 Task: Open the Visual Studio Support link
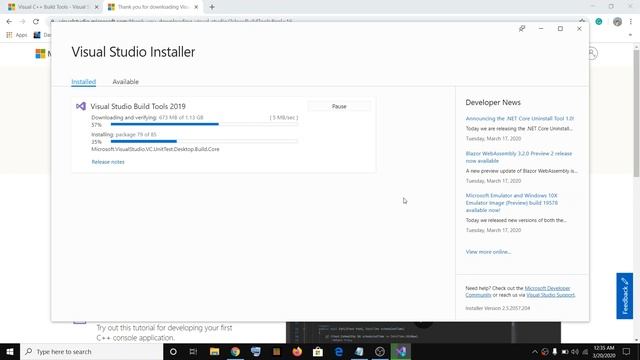coord(551,295)
